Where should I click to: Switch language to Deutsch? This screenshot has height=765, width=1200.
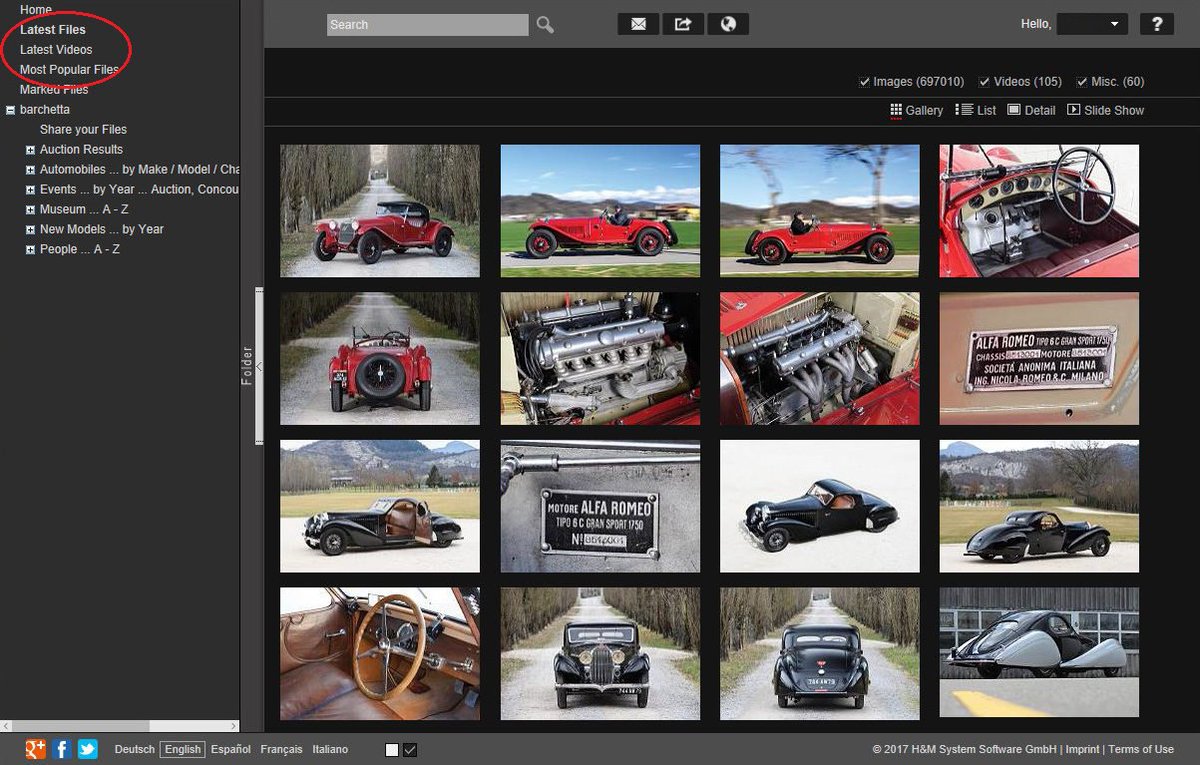(x=135, y=750)
